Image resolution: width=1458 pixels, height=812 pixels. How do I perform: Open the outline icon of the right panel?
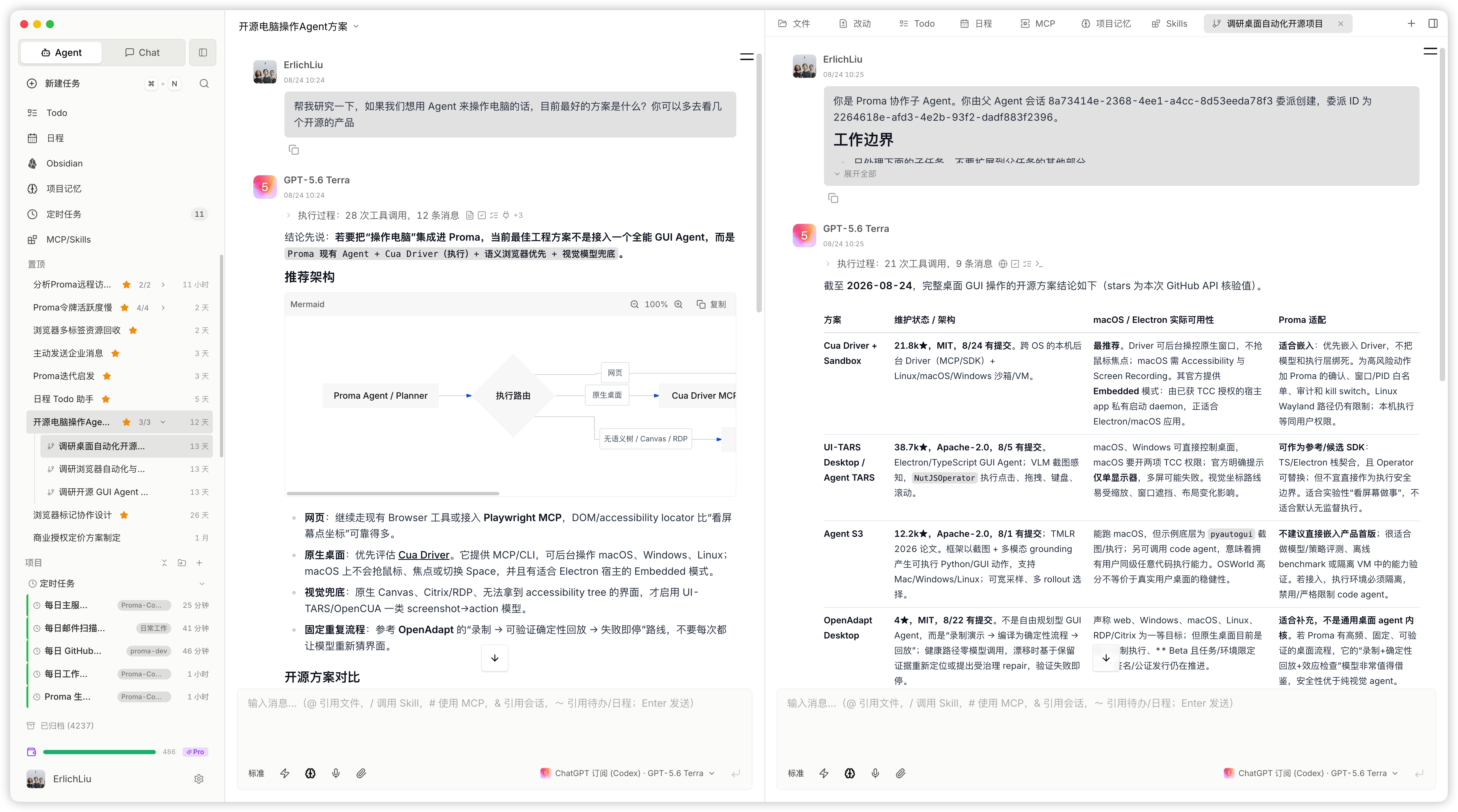(x=1430, y=51)
